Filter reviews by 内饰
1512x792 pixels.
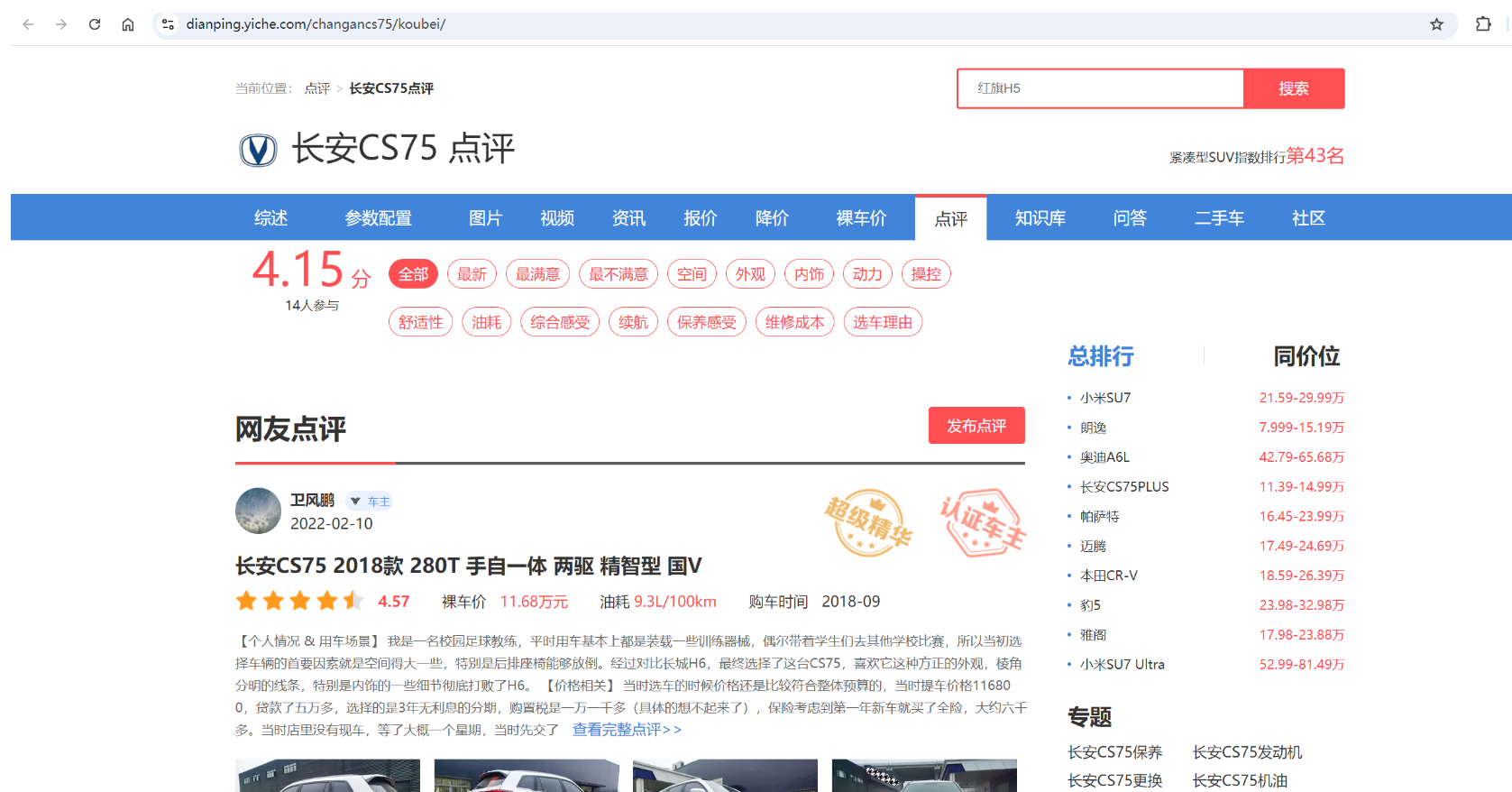809,274
